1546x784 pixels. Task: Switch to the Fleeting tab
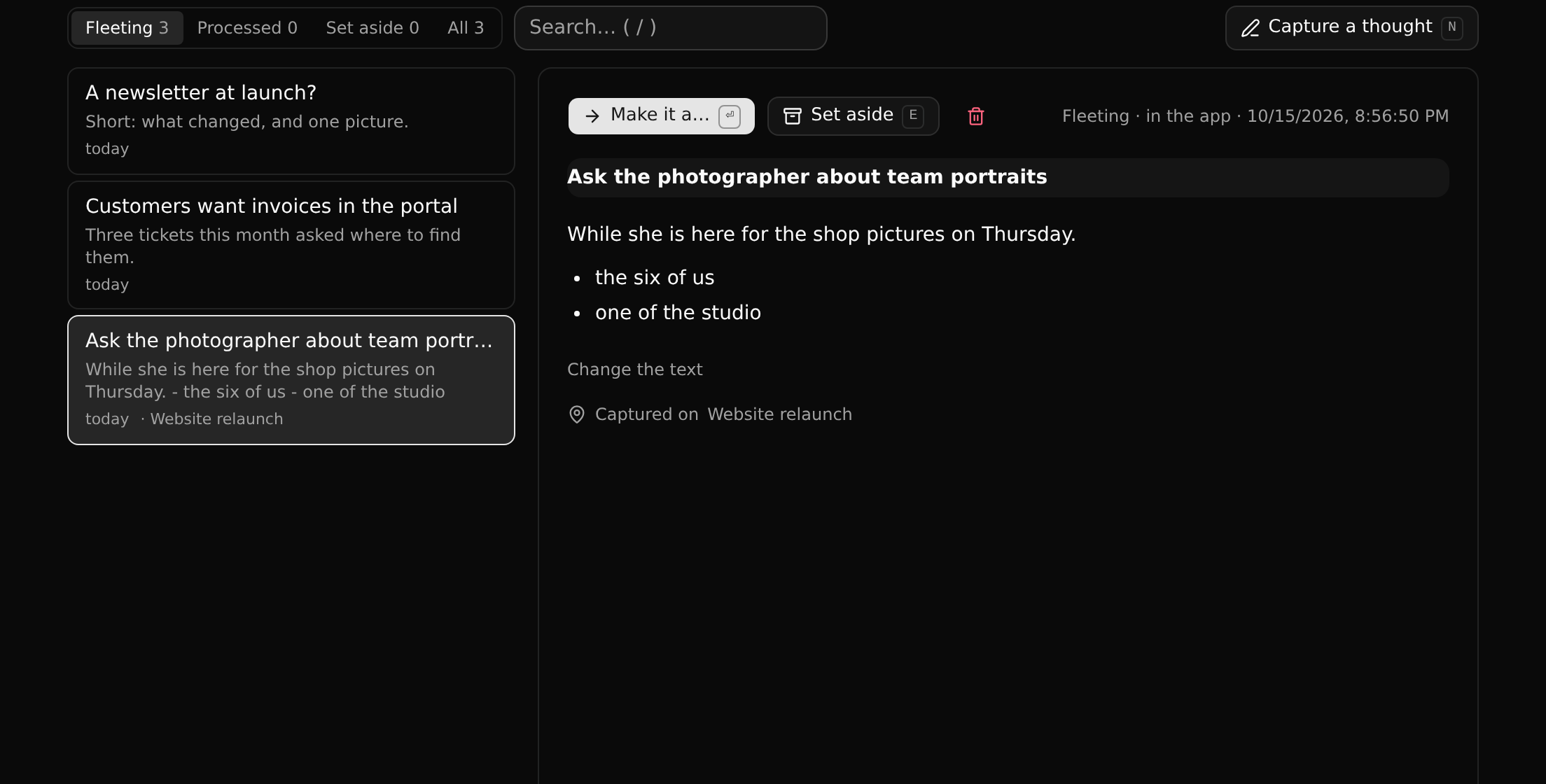coord(127,28)
